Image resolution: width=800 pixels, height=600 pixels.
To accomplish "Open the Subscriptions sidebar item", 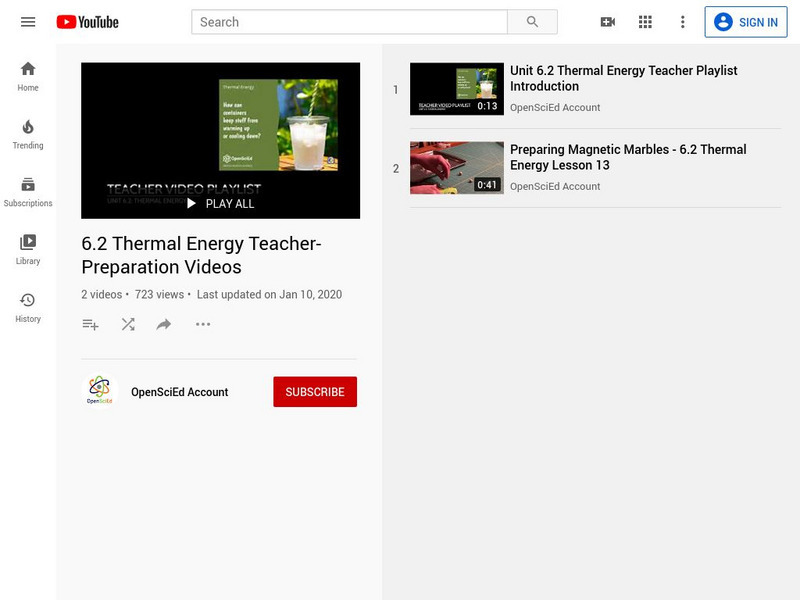I will pyautogui.click(x=28, y=189).
